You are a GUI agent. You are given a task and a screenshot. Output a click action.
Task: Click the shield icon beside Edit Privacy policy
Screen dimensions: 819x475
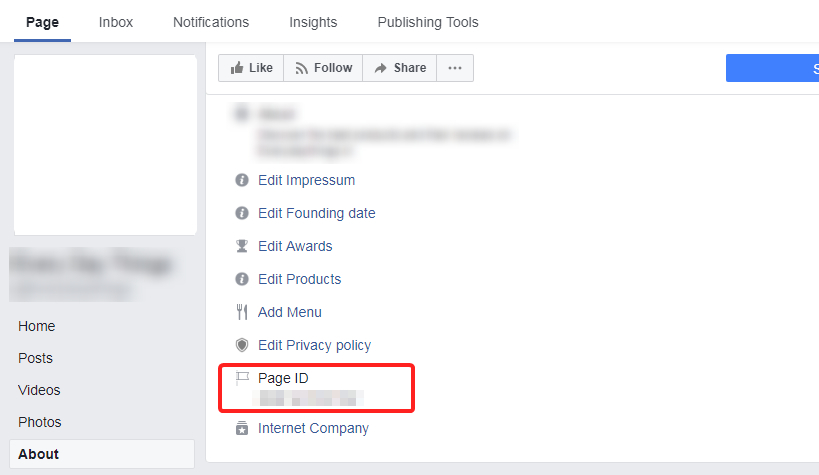(x=242, y=345)
